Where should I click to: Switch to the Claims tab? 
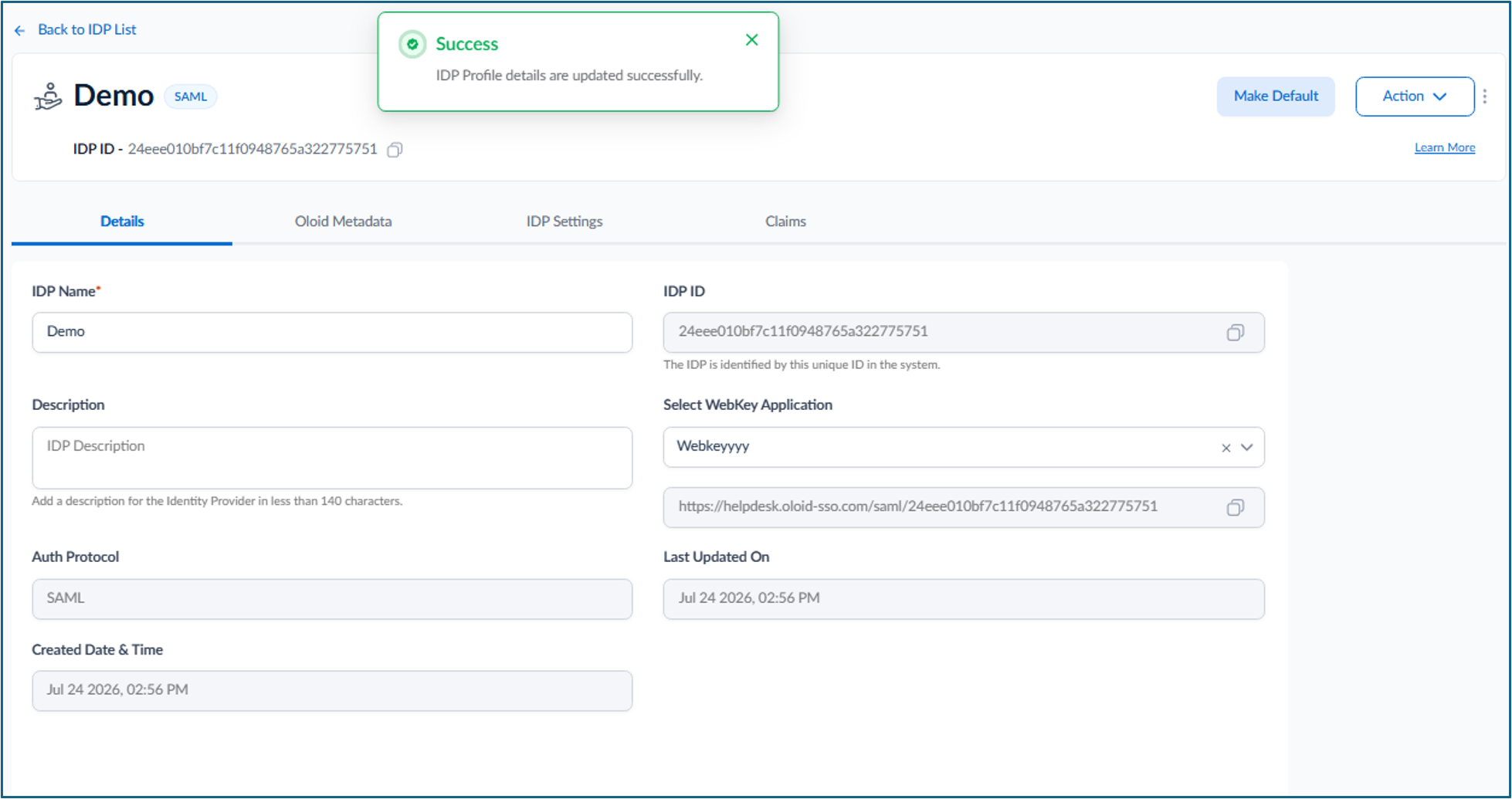tap(785, 222)
